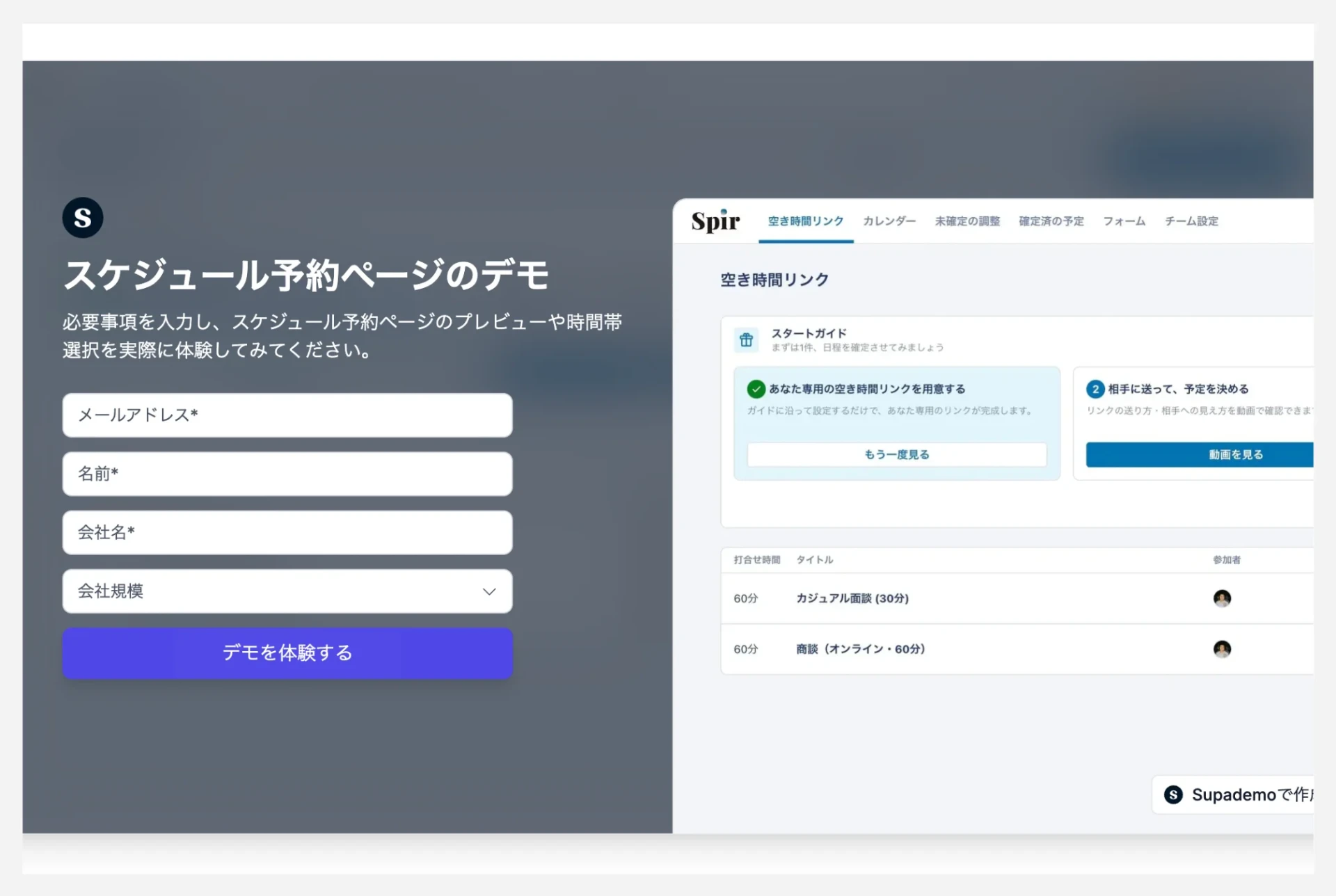Viewport: 1336px width, 896px height.
Task: Switch to the 空き時間リンク tab
Action: coord(806,221)
